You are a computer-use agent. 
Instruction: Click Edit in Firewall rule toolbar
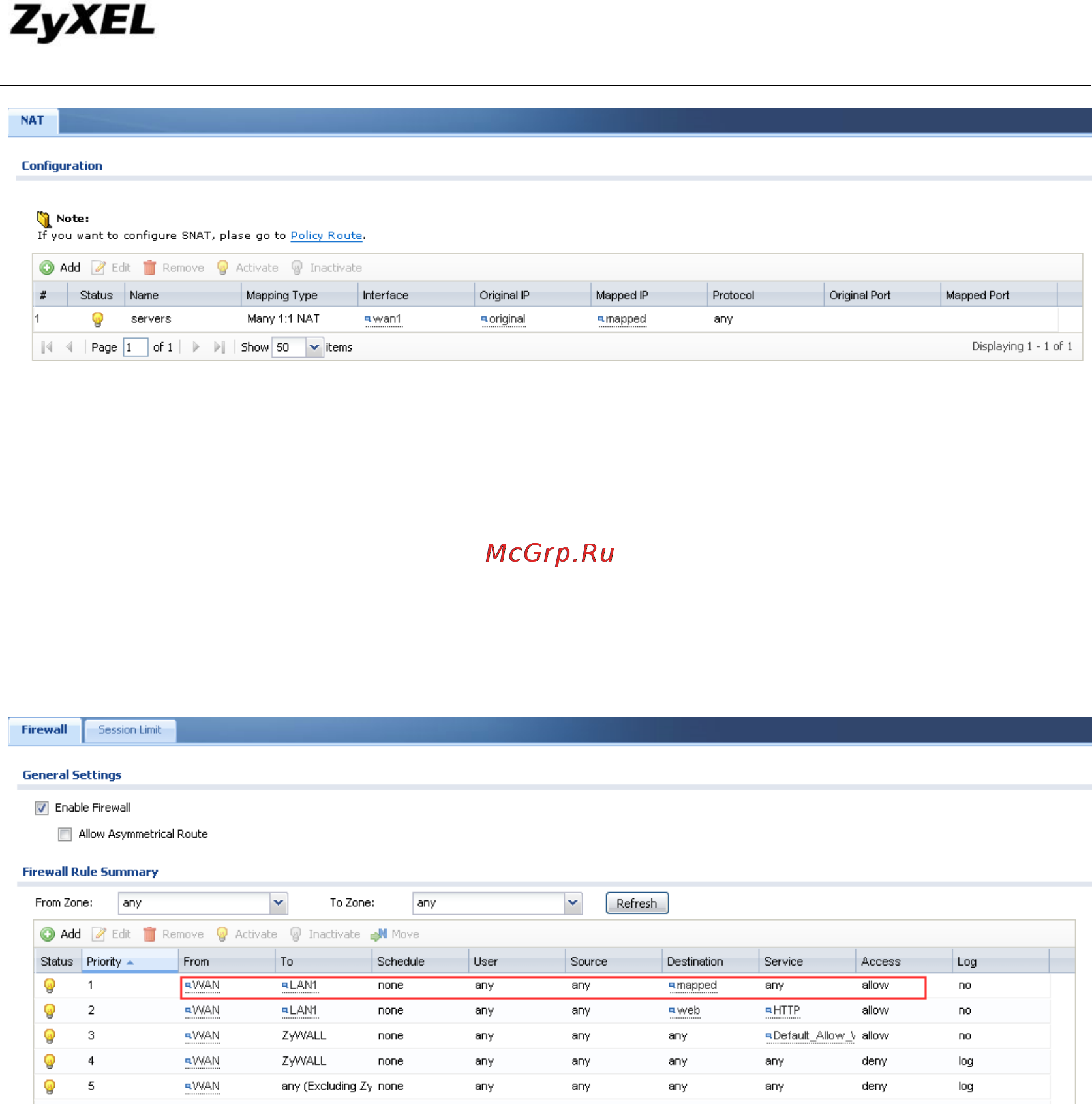tap(112, 934)
